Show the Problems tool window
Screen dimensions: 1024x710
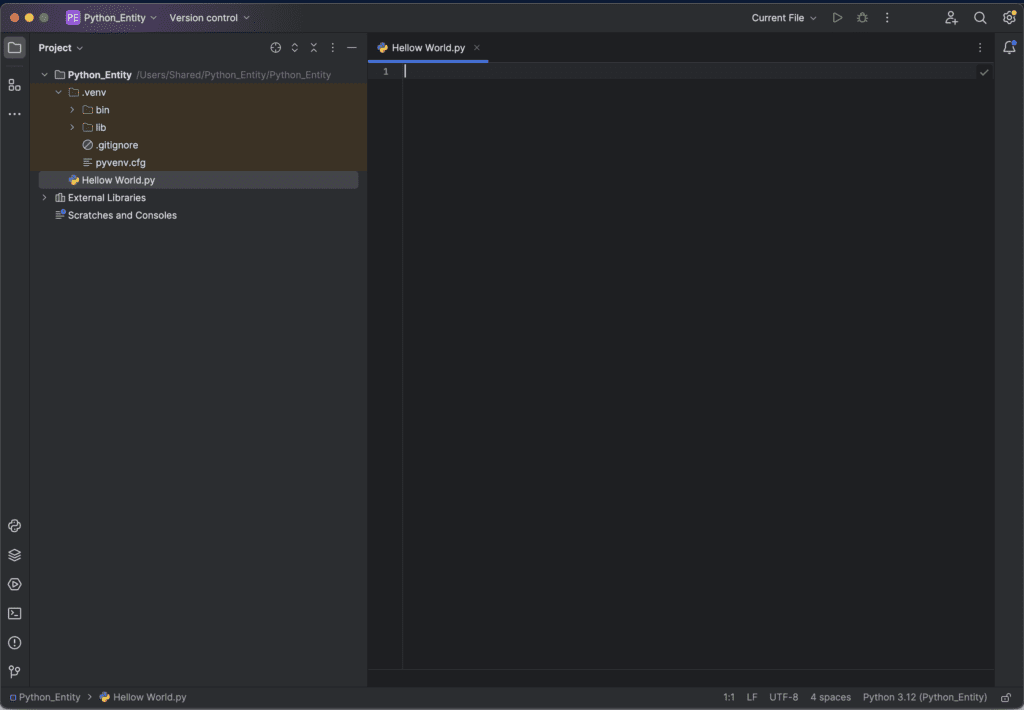click(x=14, y=643)
